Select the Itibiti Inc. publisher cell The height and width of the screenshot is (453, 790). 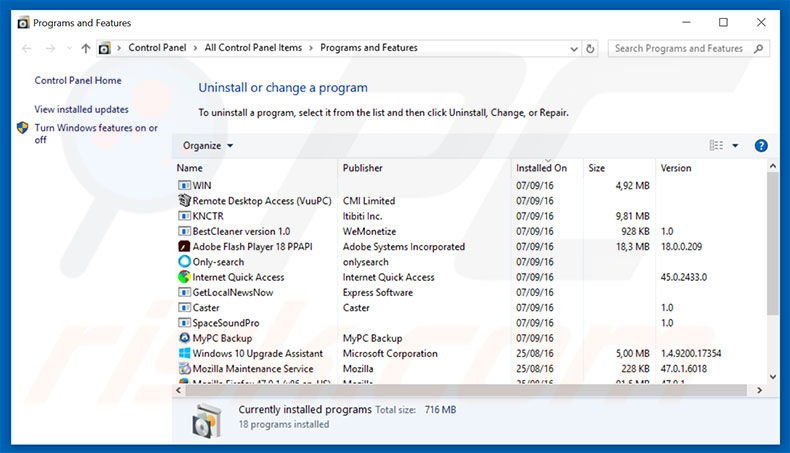coord(362,216)
